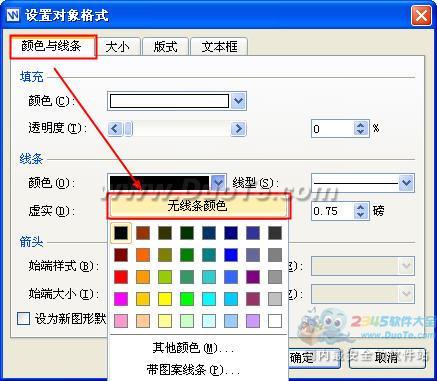Click the 取消 button
The height and width of the screenshot is (381, 437).
[387, 358]
